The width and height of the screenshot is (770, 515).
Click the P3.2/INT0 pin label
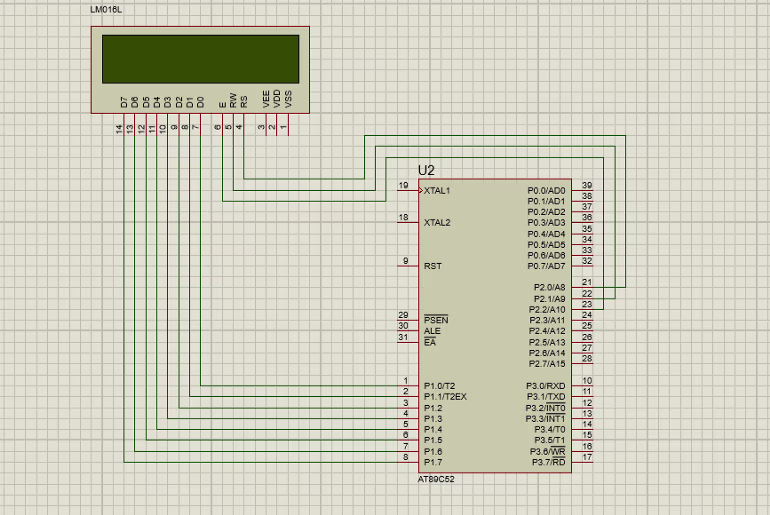[x=546, y=407]
